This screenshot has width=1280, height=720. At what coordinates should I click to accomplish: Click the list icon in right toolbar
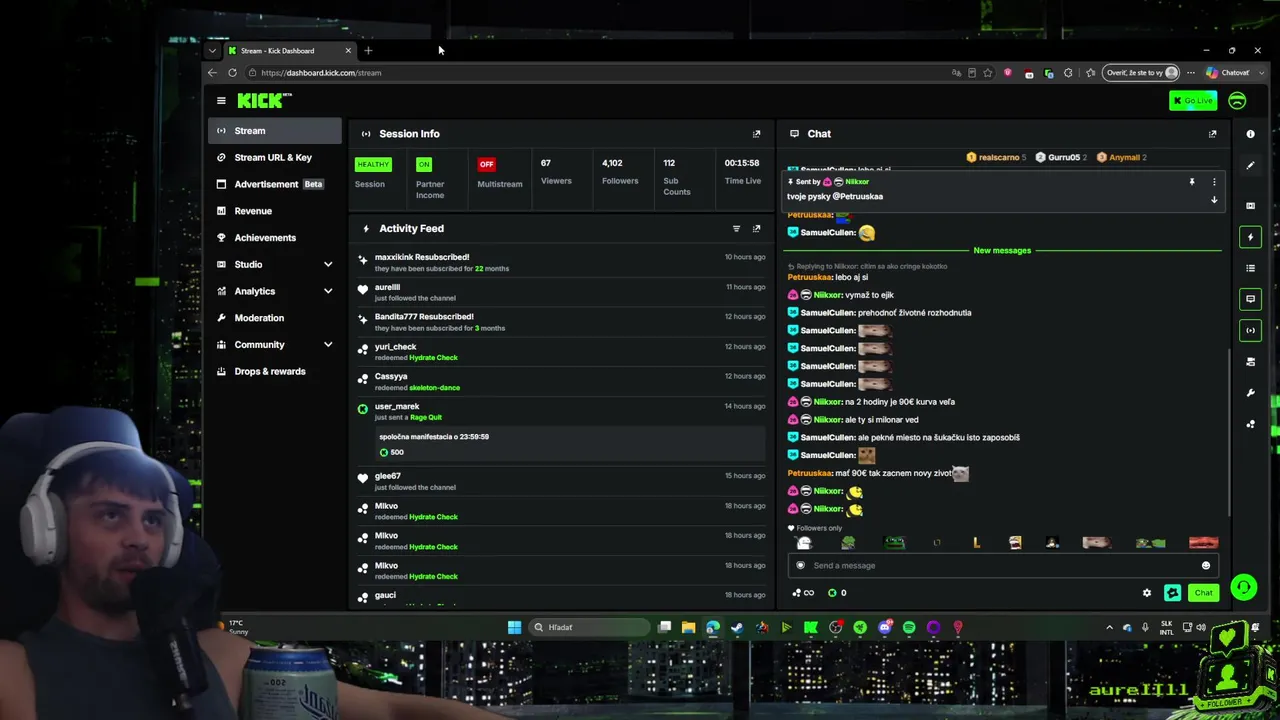(x=1250, y=268)
